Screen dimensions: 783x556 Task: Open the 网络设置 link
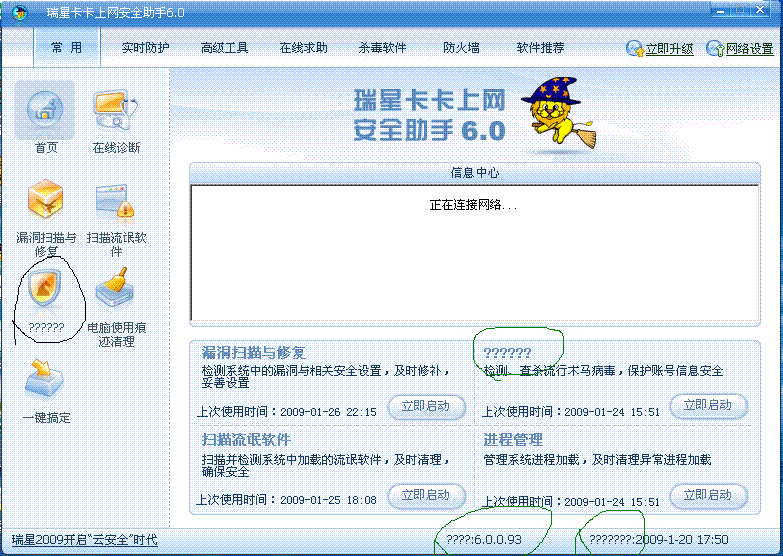coord(750,49)
